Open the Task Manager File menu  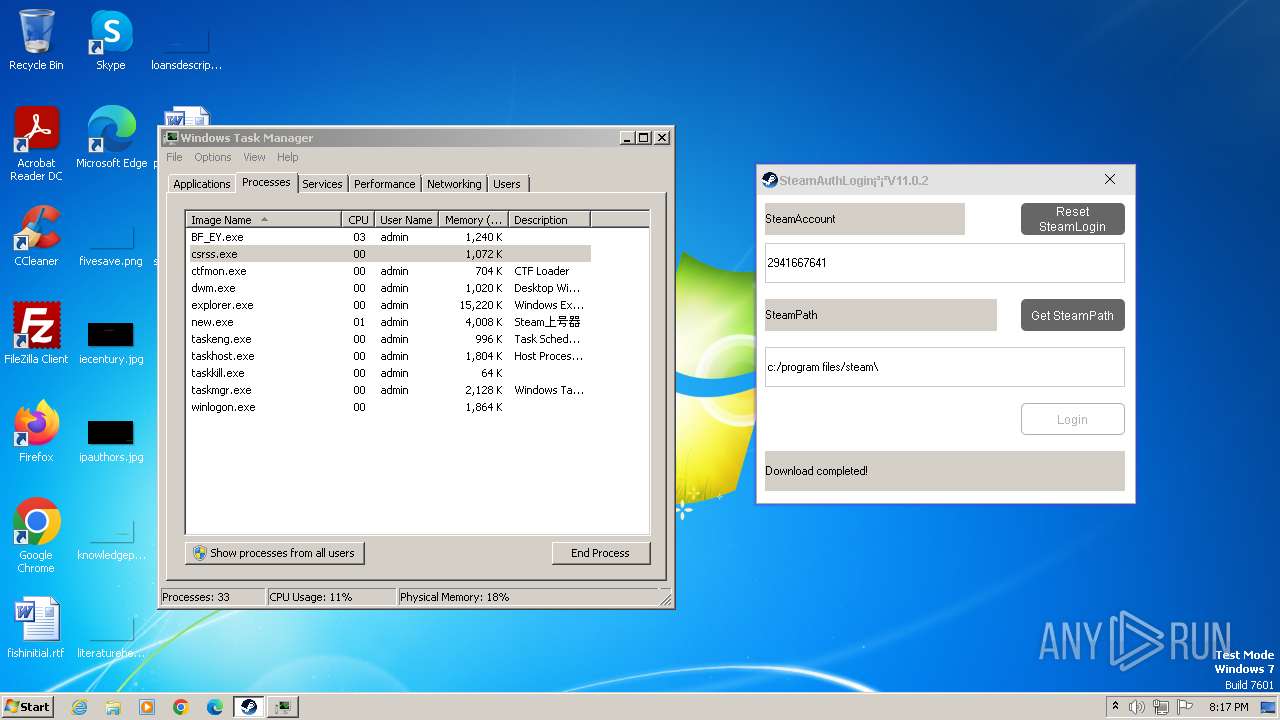tap(174, 157)
